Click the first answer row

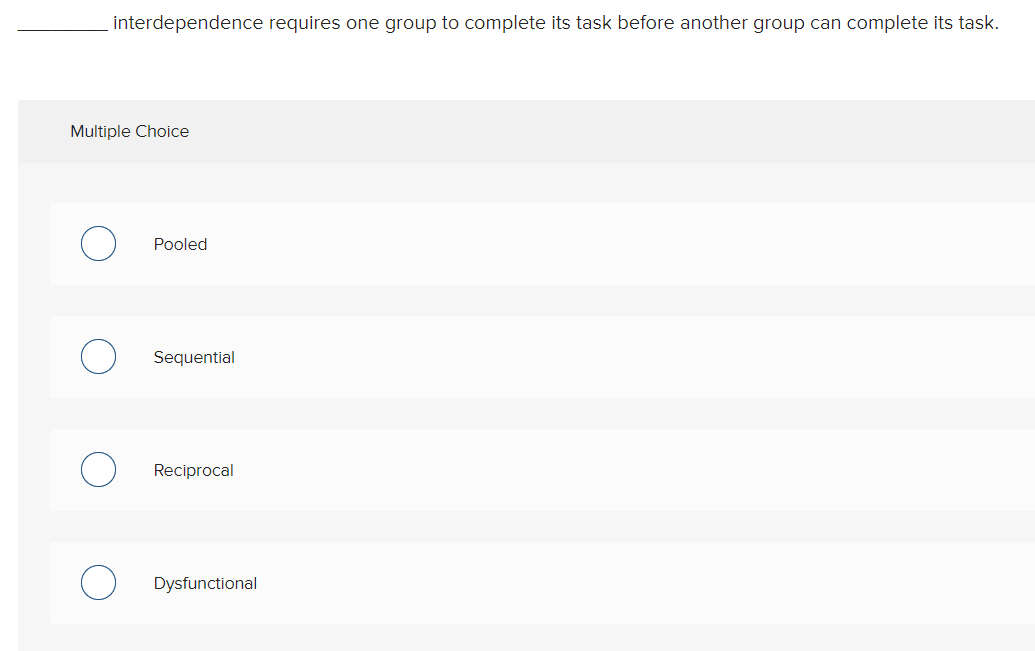click(500, 243)
